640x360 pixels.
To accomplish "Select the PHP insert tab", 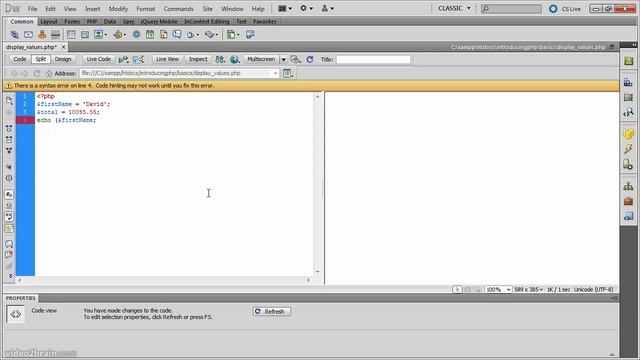I will tap(92, 21).
